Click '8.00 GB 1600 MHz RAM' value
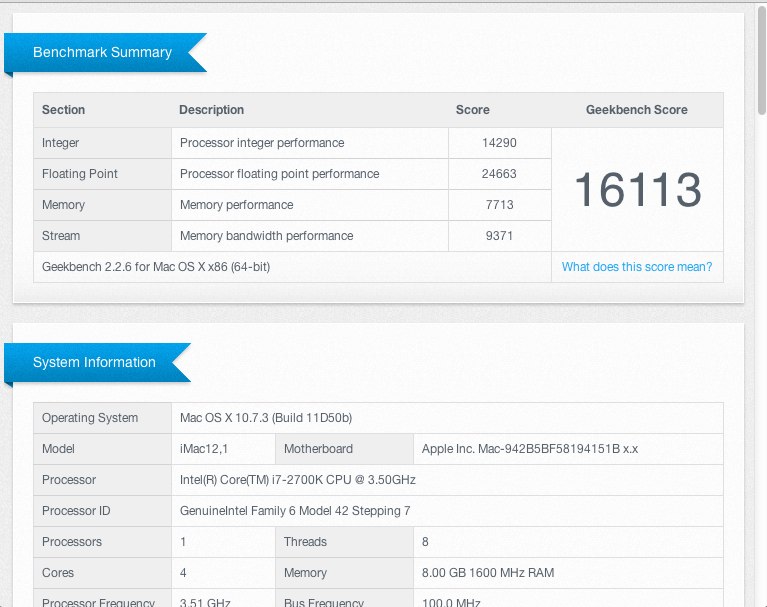This screenshot has height=607, width=767. pos(488,573)
